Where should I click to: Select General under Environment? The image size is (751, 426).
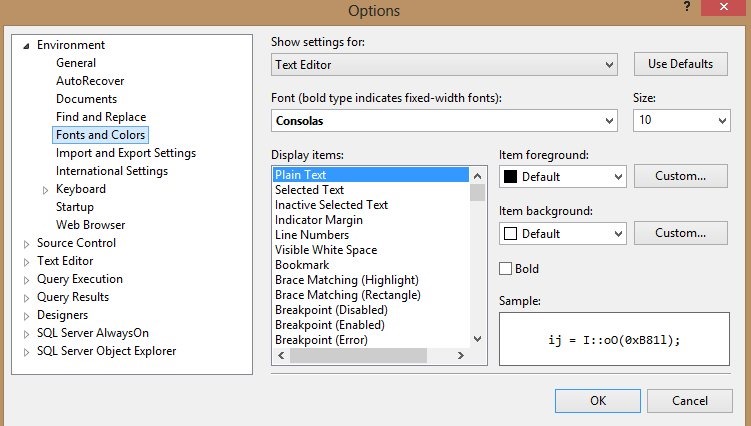tap(76, 63)
